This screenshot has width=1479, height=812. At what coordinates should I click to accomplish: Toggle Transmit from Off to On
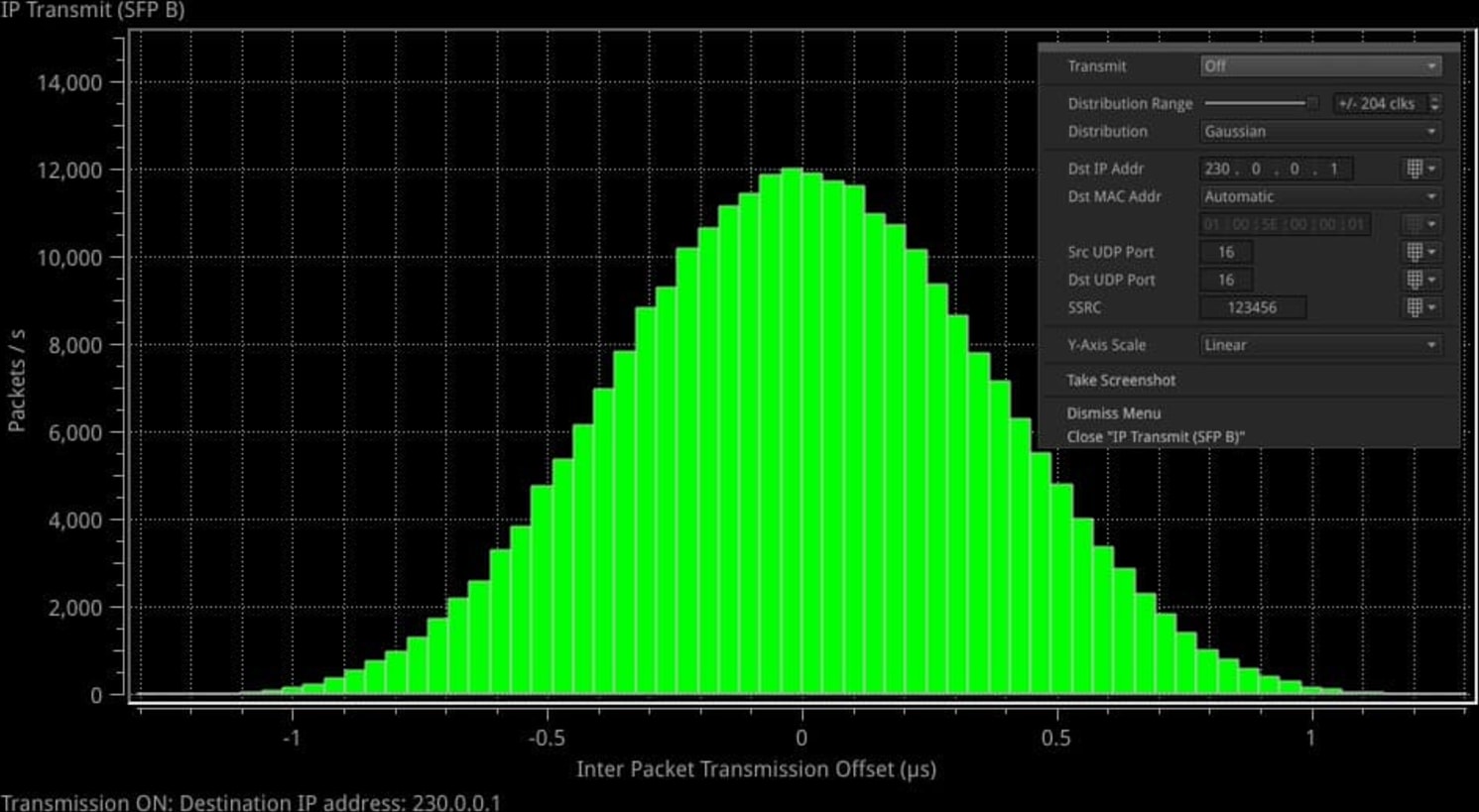coord(1319,65)
